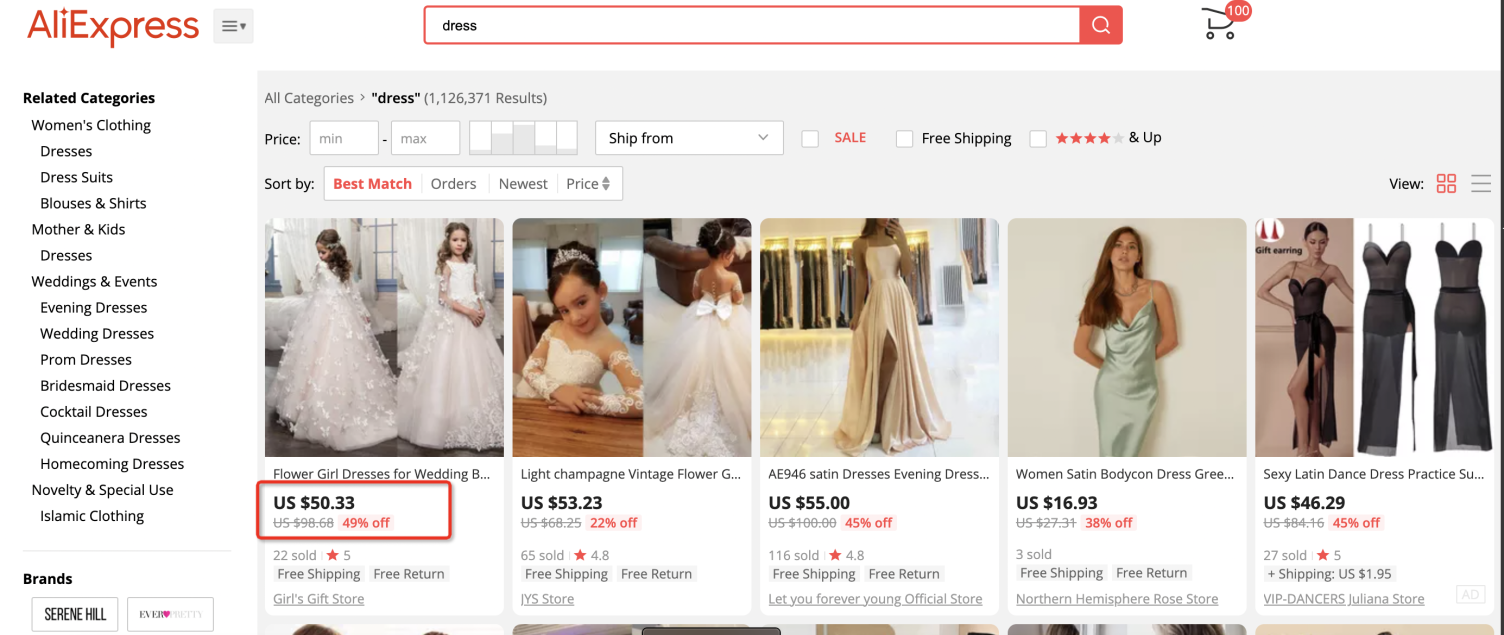Enable the SALE checkbox

coord(810,139)
